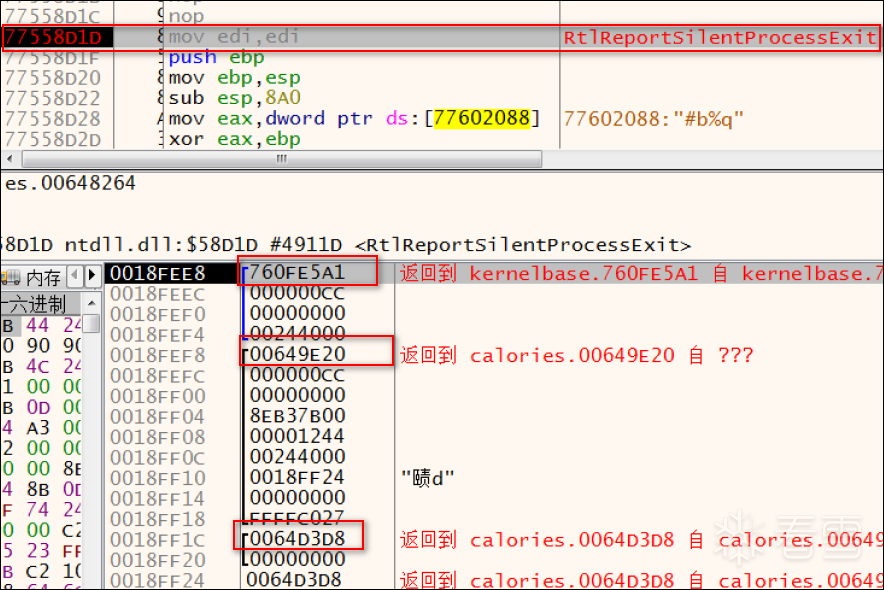Select stack value 0064D3D8 at 0018FF1C
The image size is (884, 590).
(x=297, y=539)
